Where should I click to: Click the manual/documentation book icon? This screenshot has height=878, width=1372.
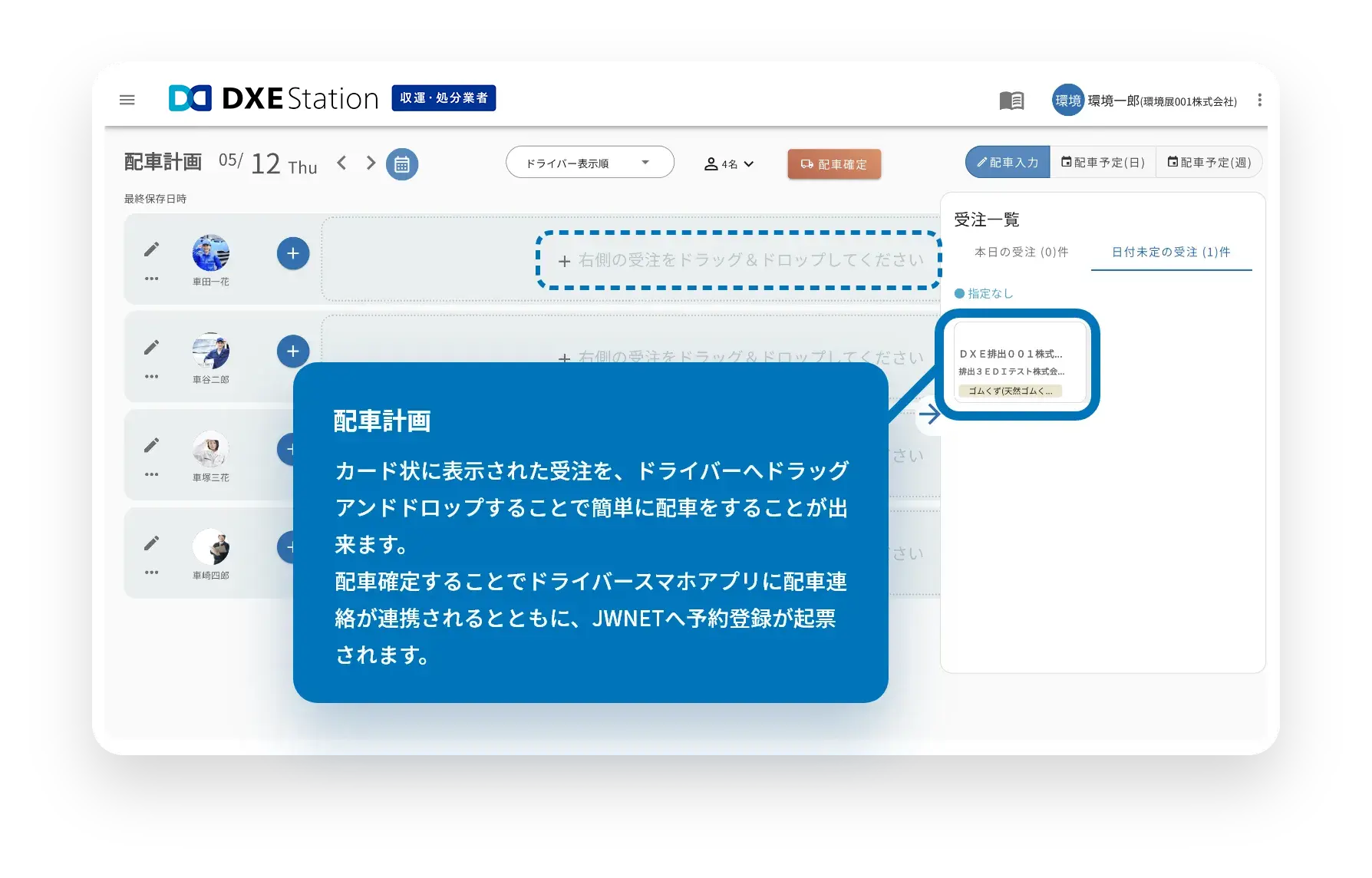pos(1012,100)
